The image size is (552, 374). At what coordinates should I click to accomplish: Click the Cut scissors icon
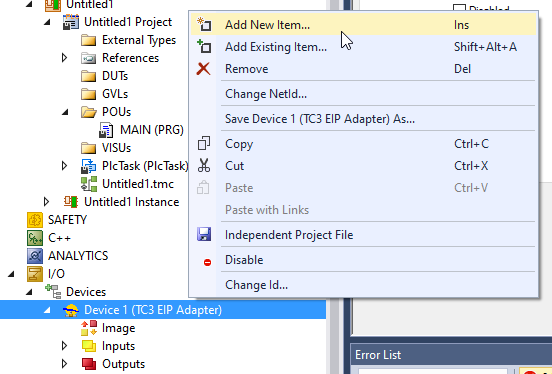pos(203,166)
